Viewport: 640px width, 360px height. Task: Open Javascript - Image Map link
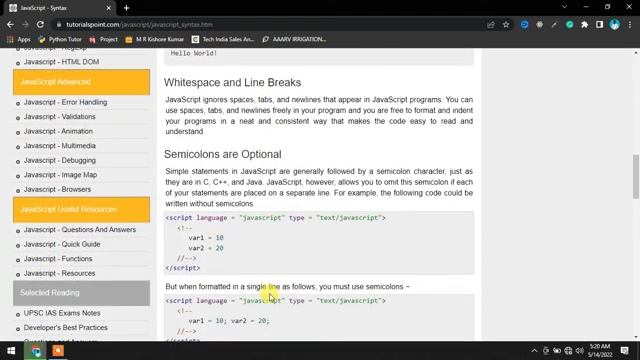[x=60, y=175]
